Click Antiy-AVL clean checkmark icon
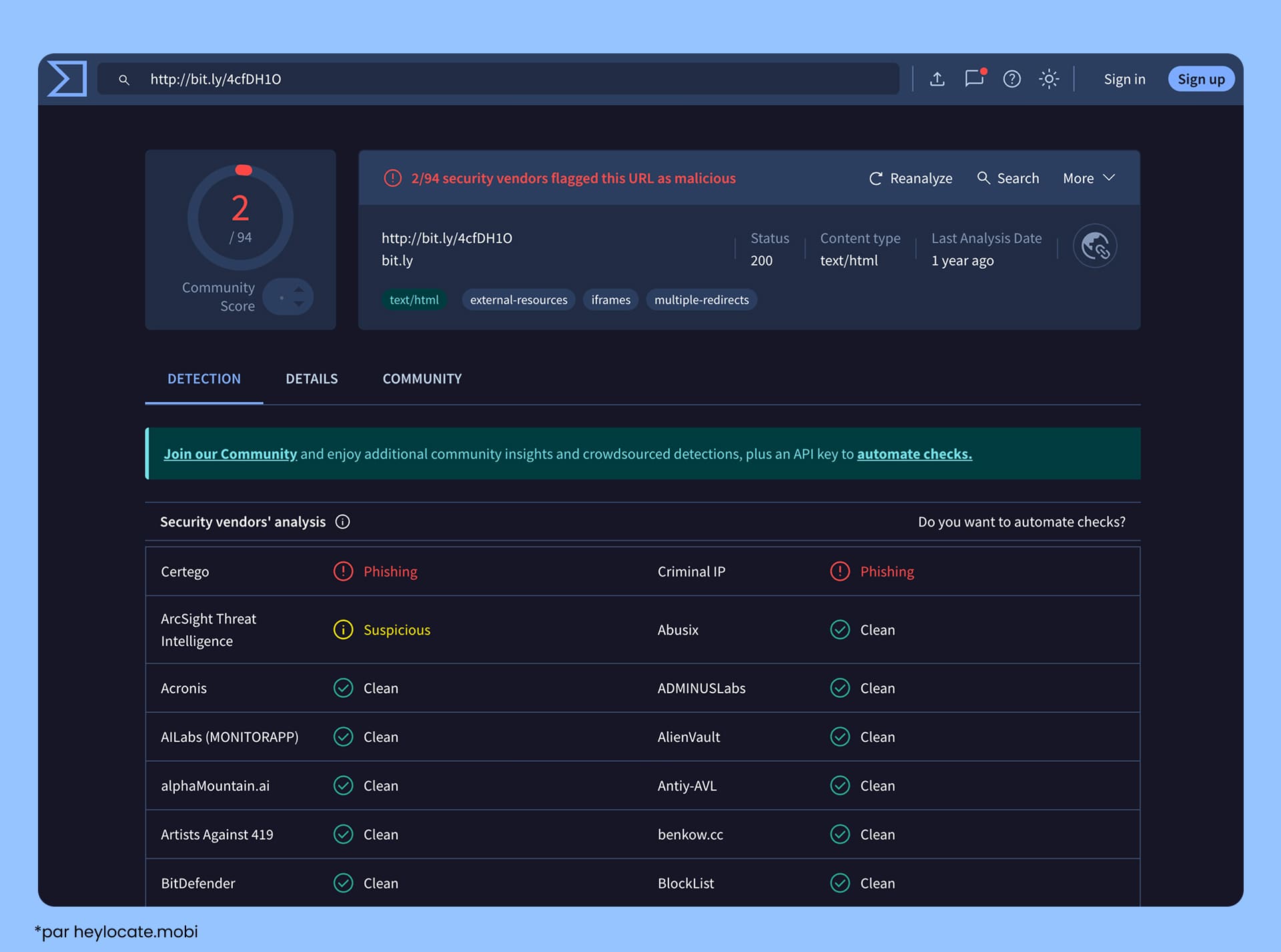1281x952 pixels. [840, 785]
